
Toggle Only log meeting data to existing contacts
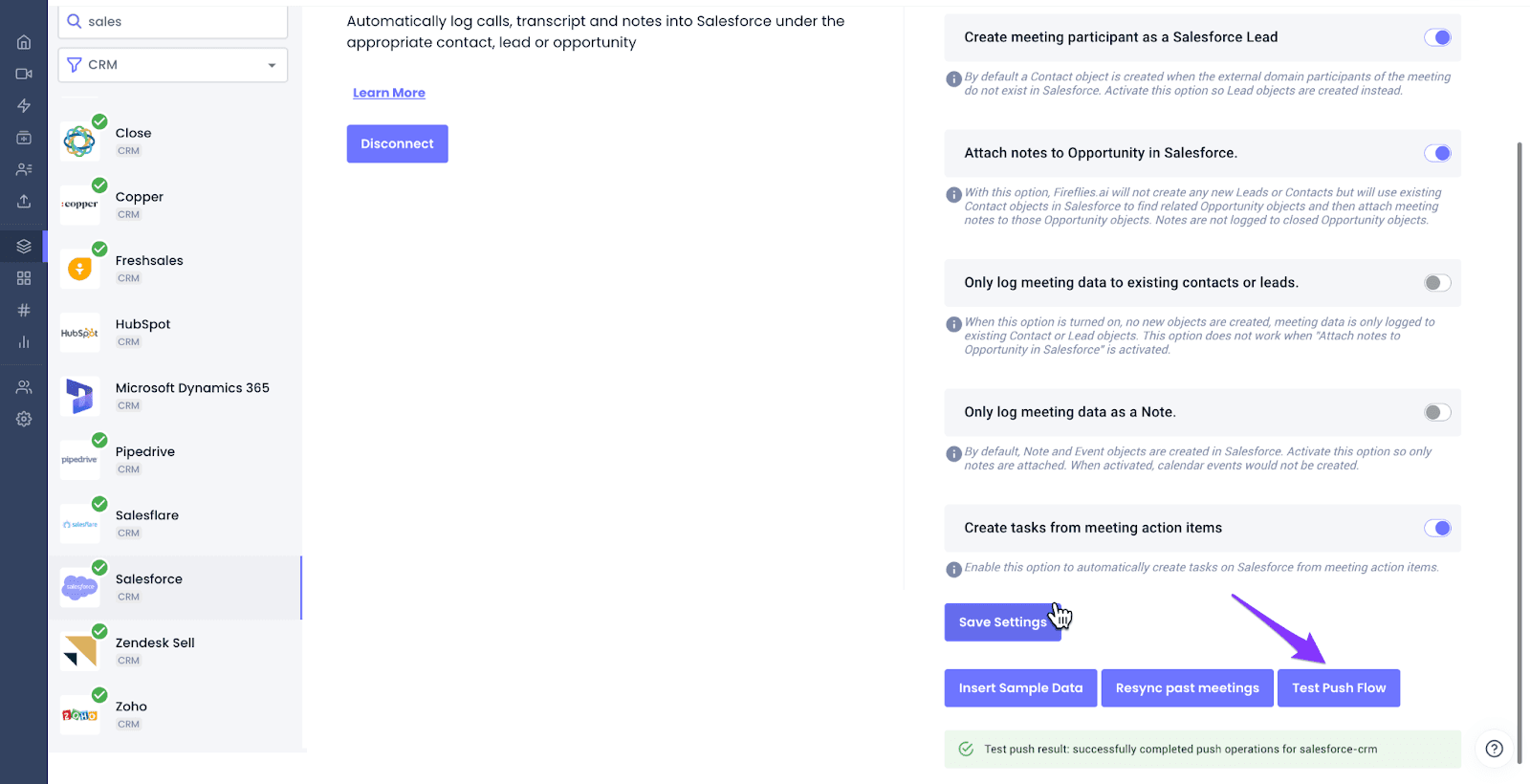click(x=1437, y=283)
